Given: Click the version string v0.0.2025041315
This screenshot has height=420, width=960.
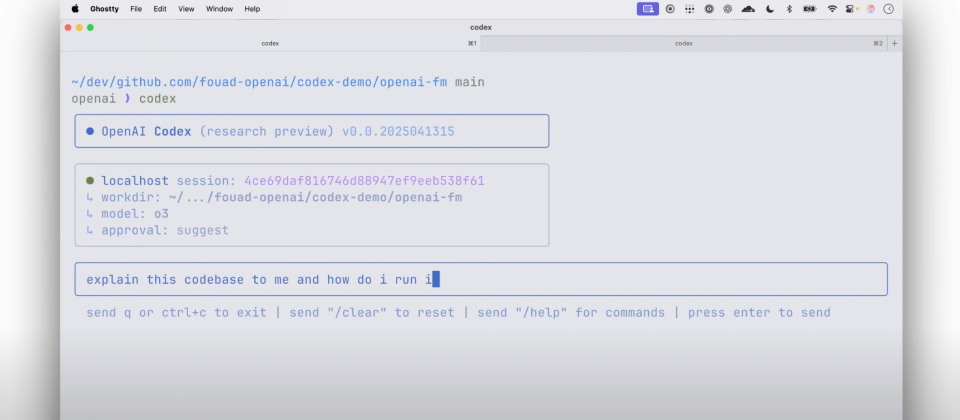Looking at the screenshot, I should coord(398,132).
